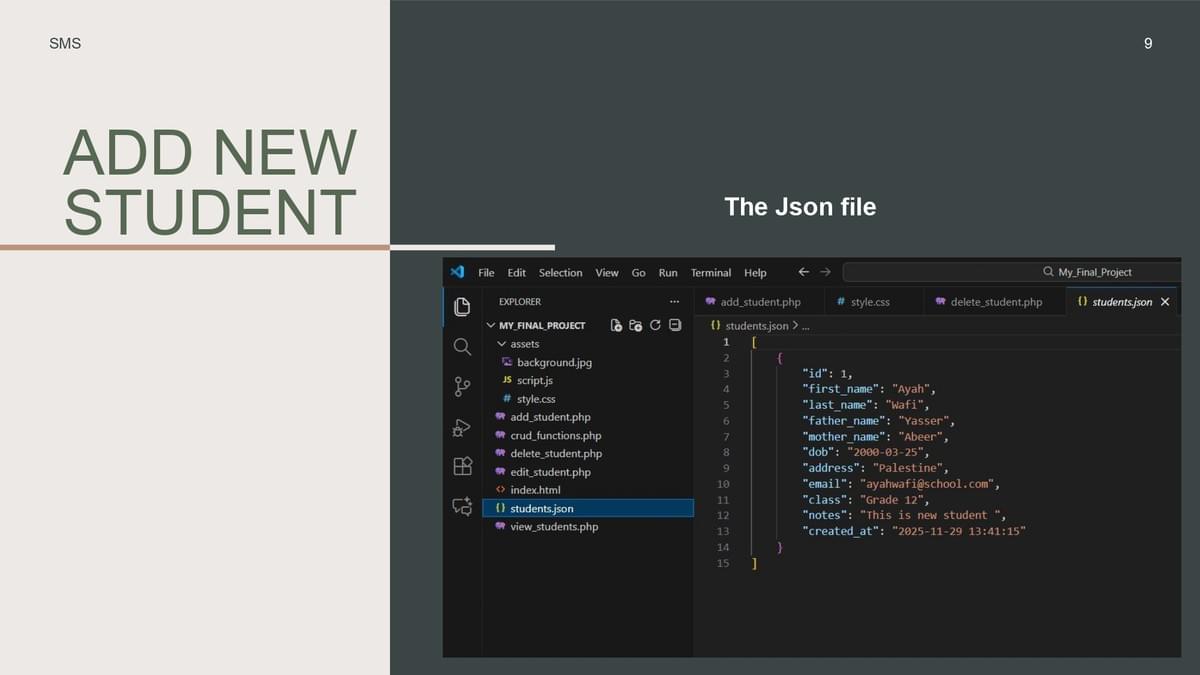Collapse the assets folder
This screenshot has width=1200, height=675.
coord(501,344)
